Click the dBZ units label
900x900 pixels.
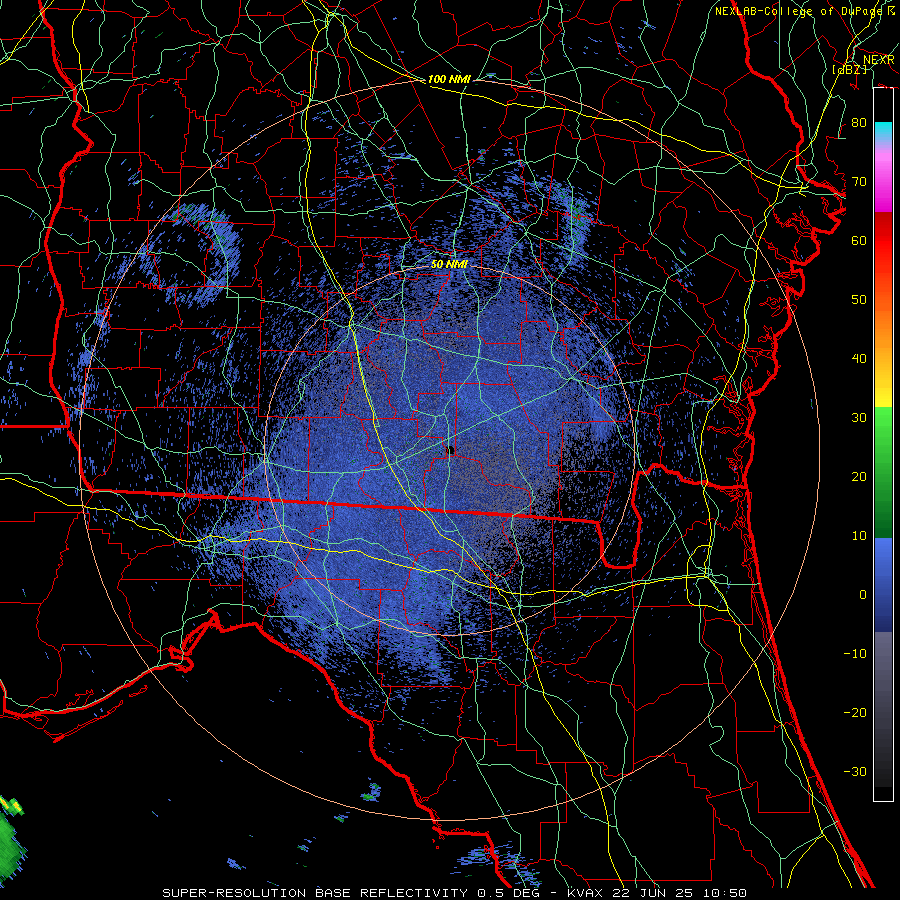tap(849, 69)
